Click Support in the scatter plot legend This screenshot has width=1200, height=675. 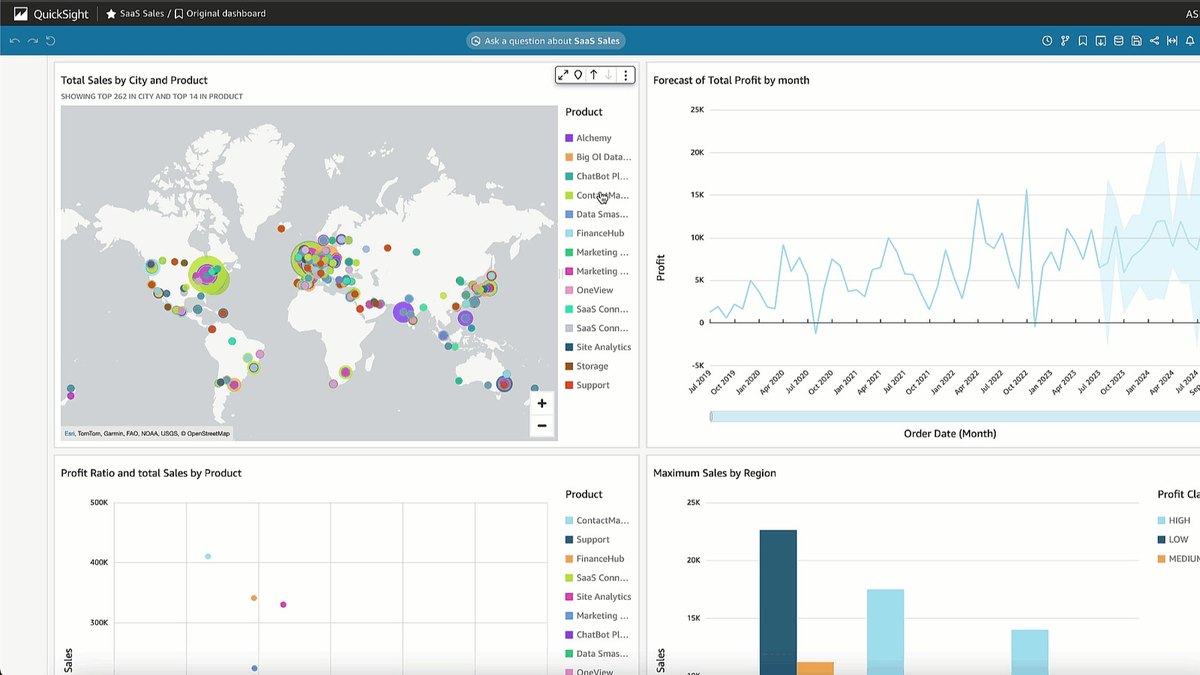587,539
